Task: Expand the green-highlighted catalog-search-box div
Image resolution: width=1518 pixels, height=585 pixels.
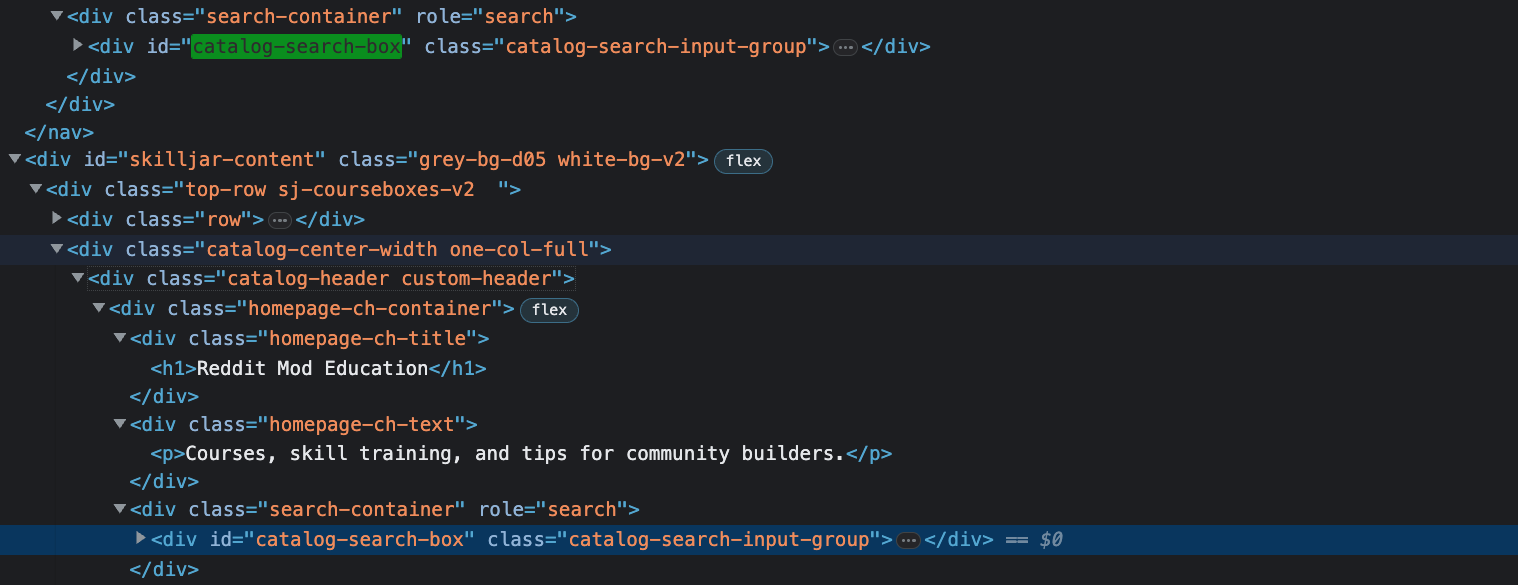Action: click(78, 45)
